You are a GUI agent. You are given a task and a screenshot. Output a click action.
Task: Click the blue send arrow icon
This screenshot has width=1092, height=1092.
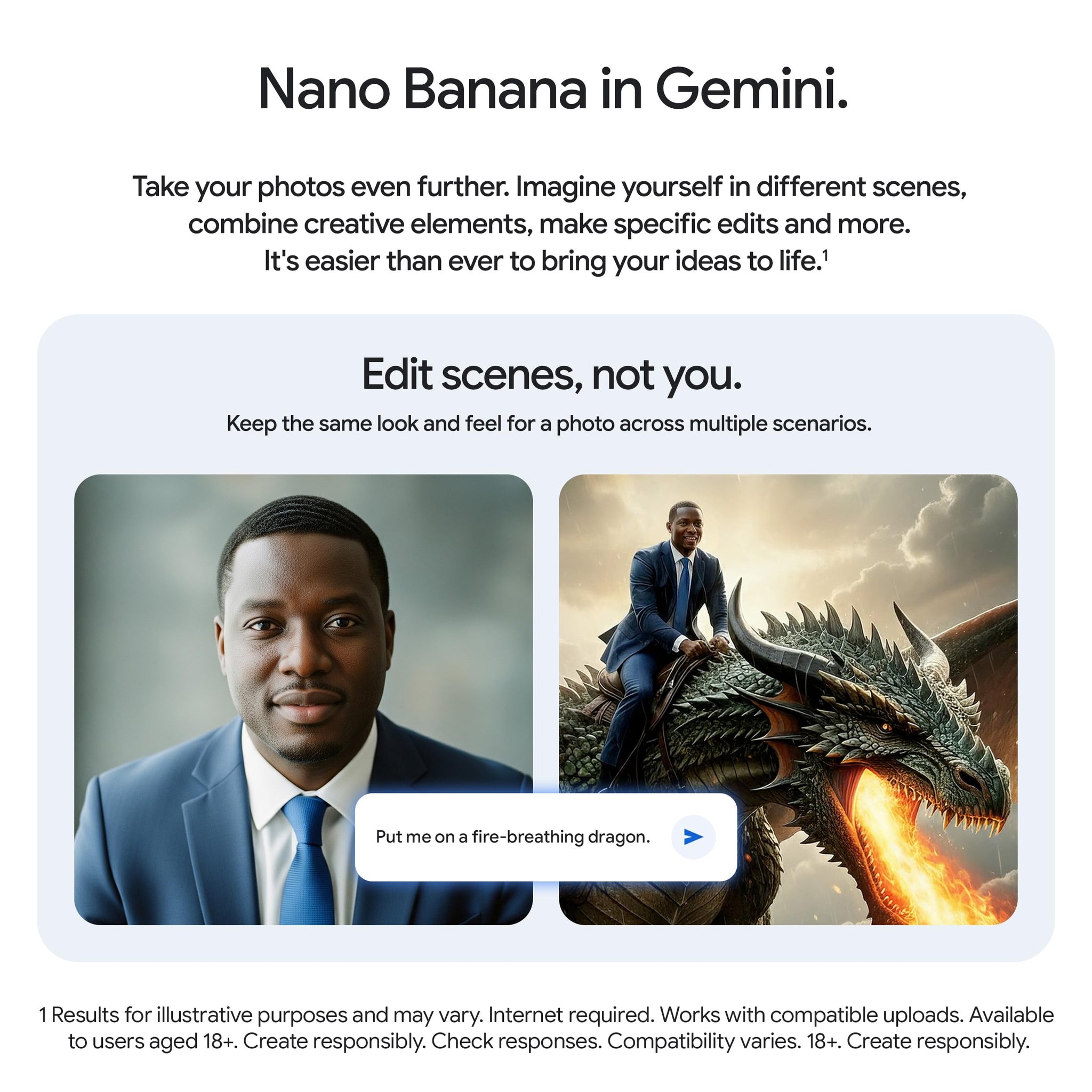693,837
